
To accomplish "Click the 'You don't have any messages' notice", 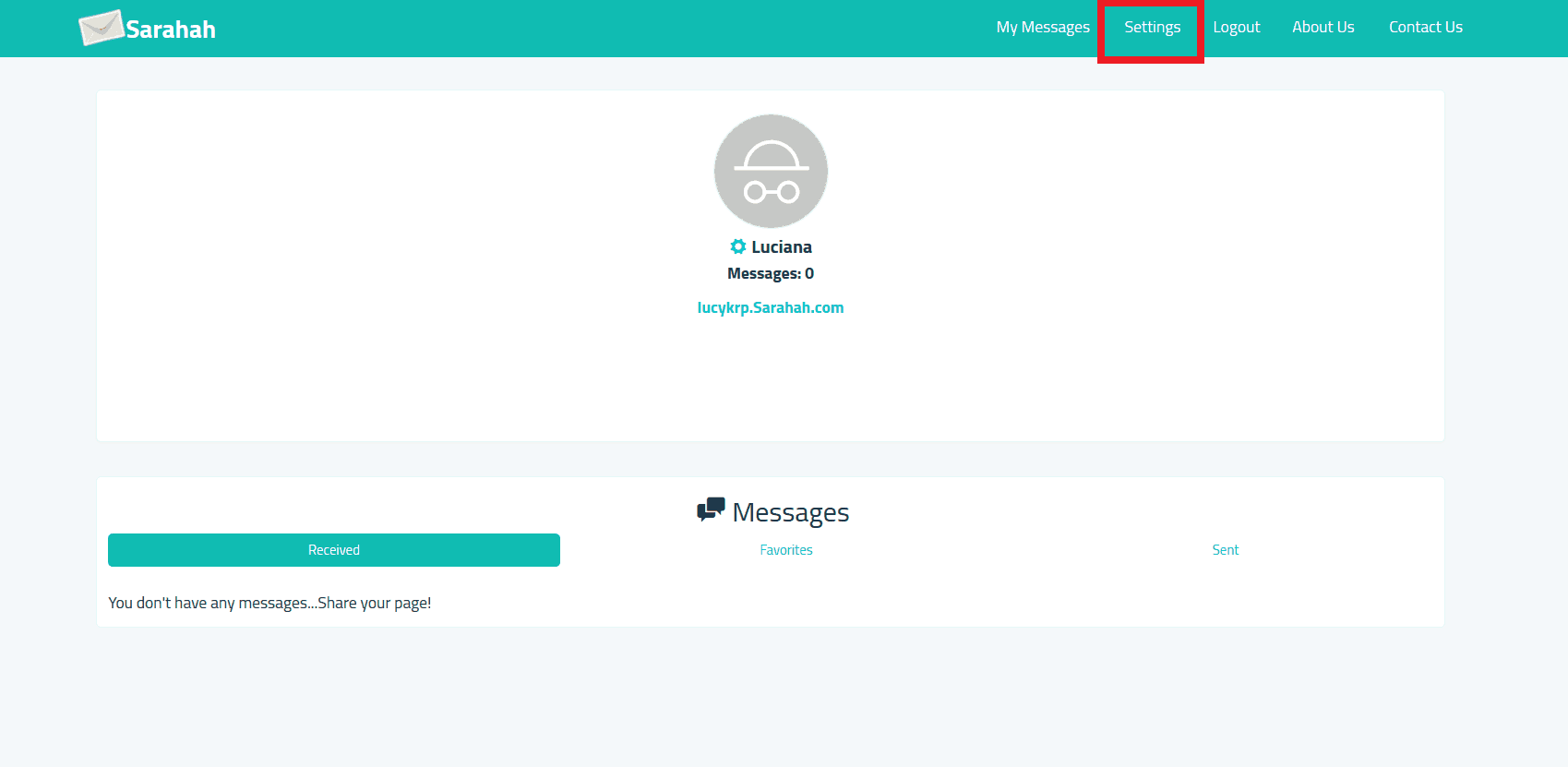I will point(269,603).
